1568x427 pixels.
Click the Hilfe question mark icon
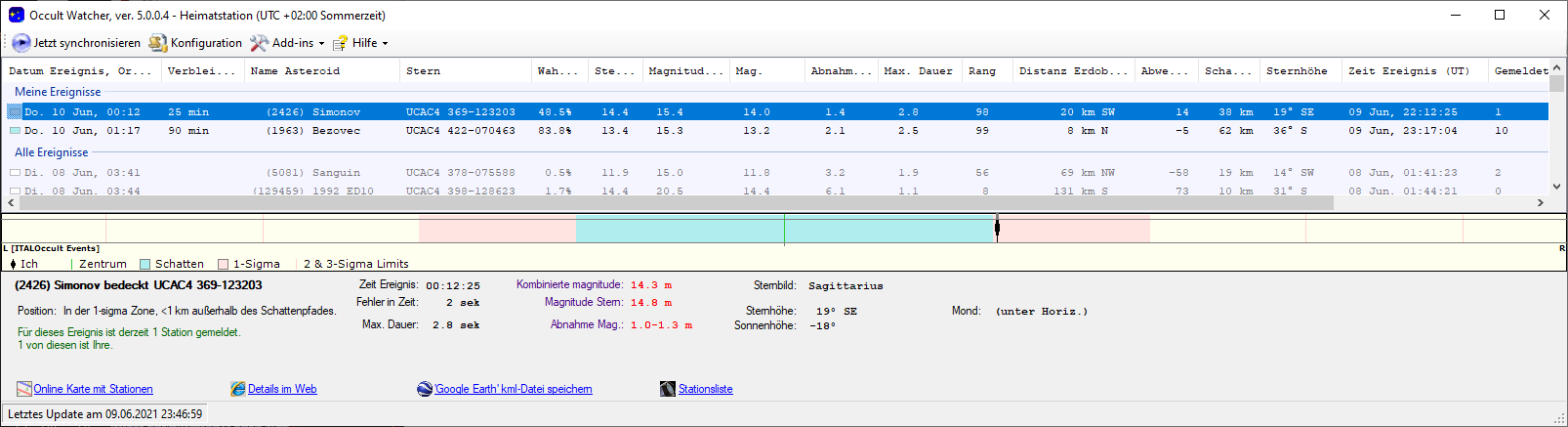(x=340, y=43)
